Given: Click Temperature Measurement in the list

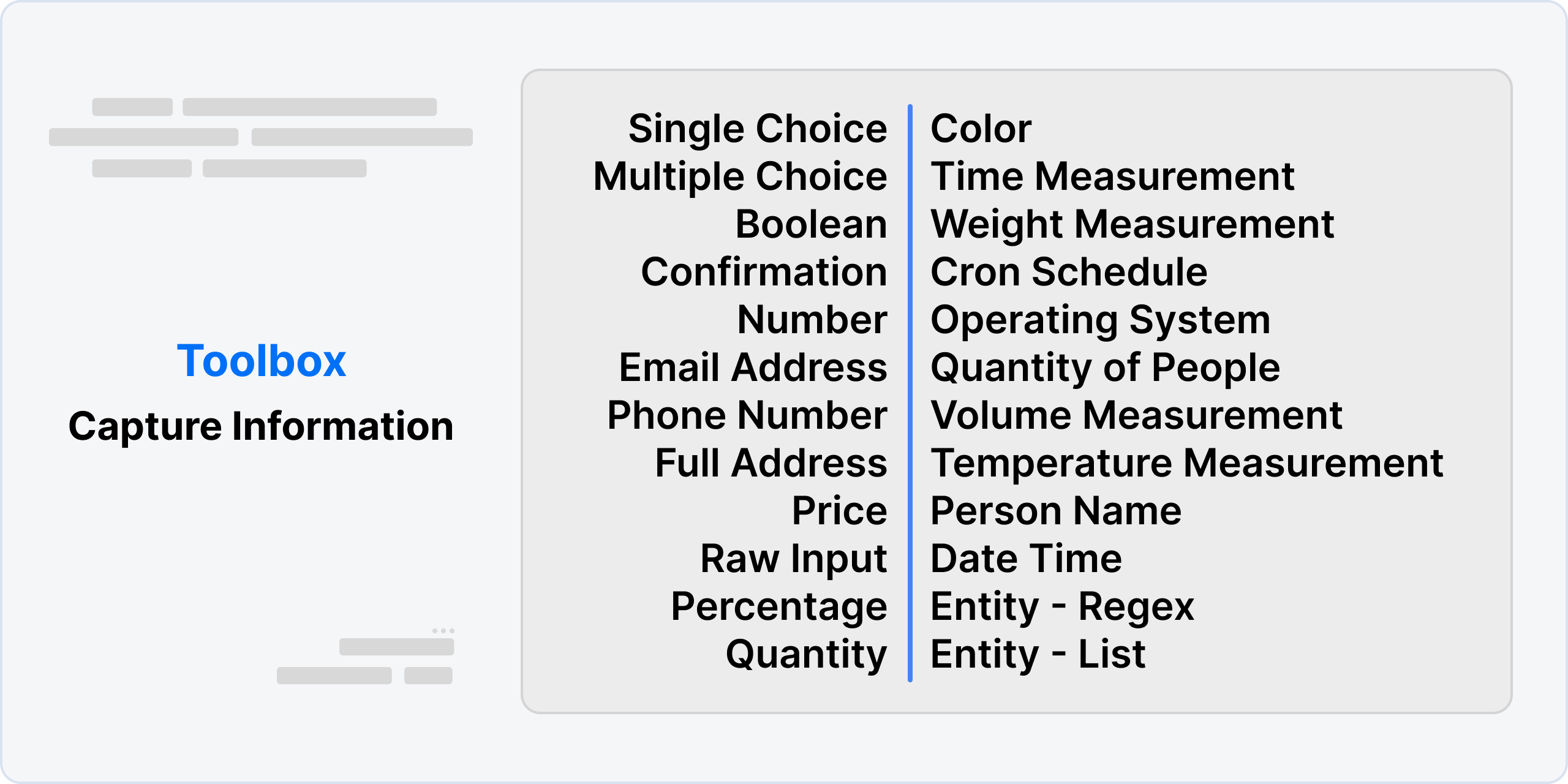Looking at the screenshot, I should [1186, 463].
